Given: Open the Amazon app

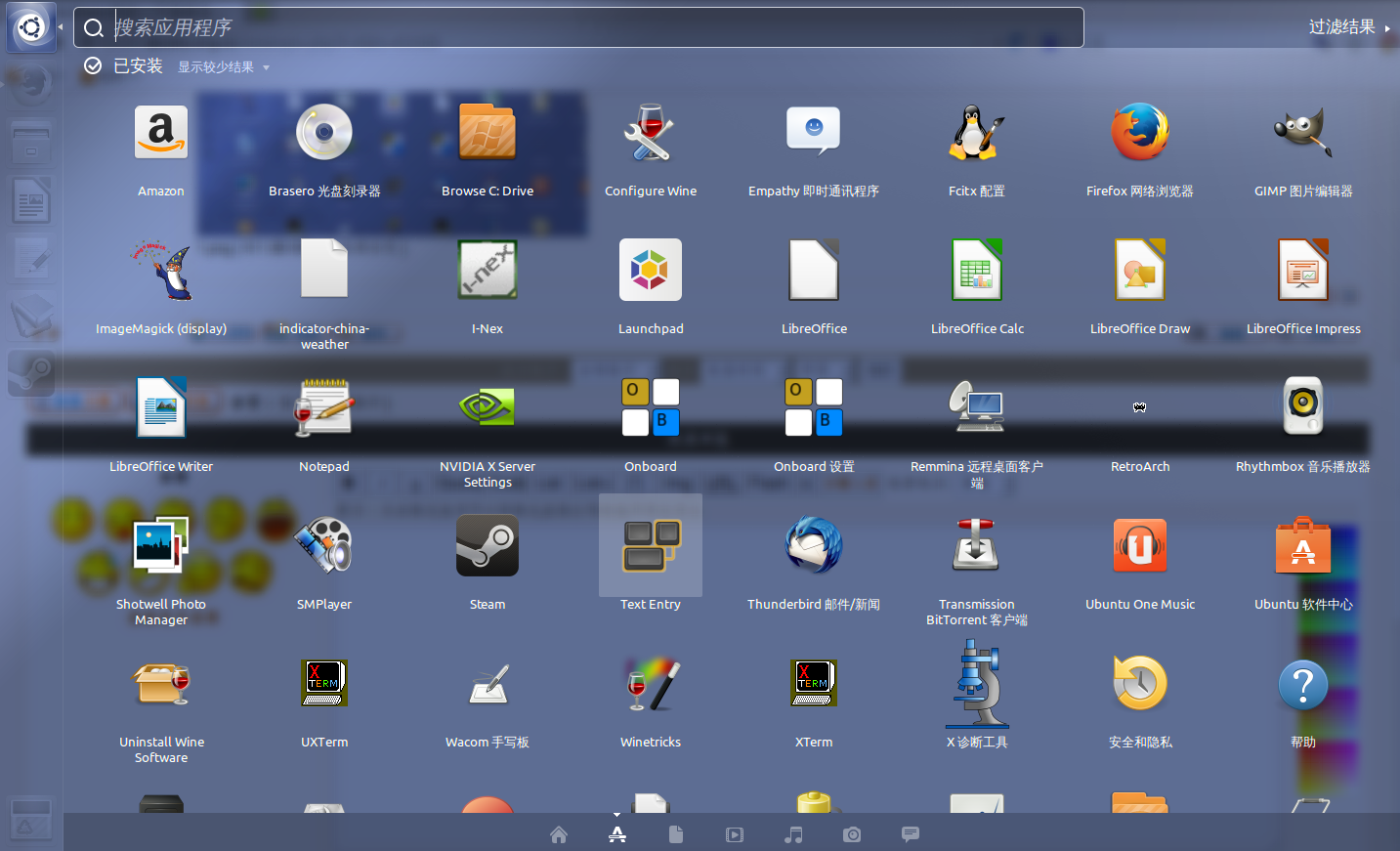Looking at the screenshot, I should 161,133.
